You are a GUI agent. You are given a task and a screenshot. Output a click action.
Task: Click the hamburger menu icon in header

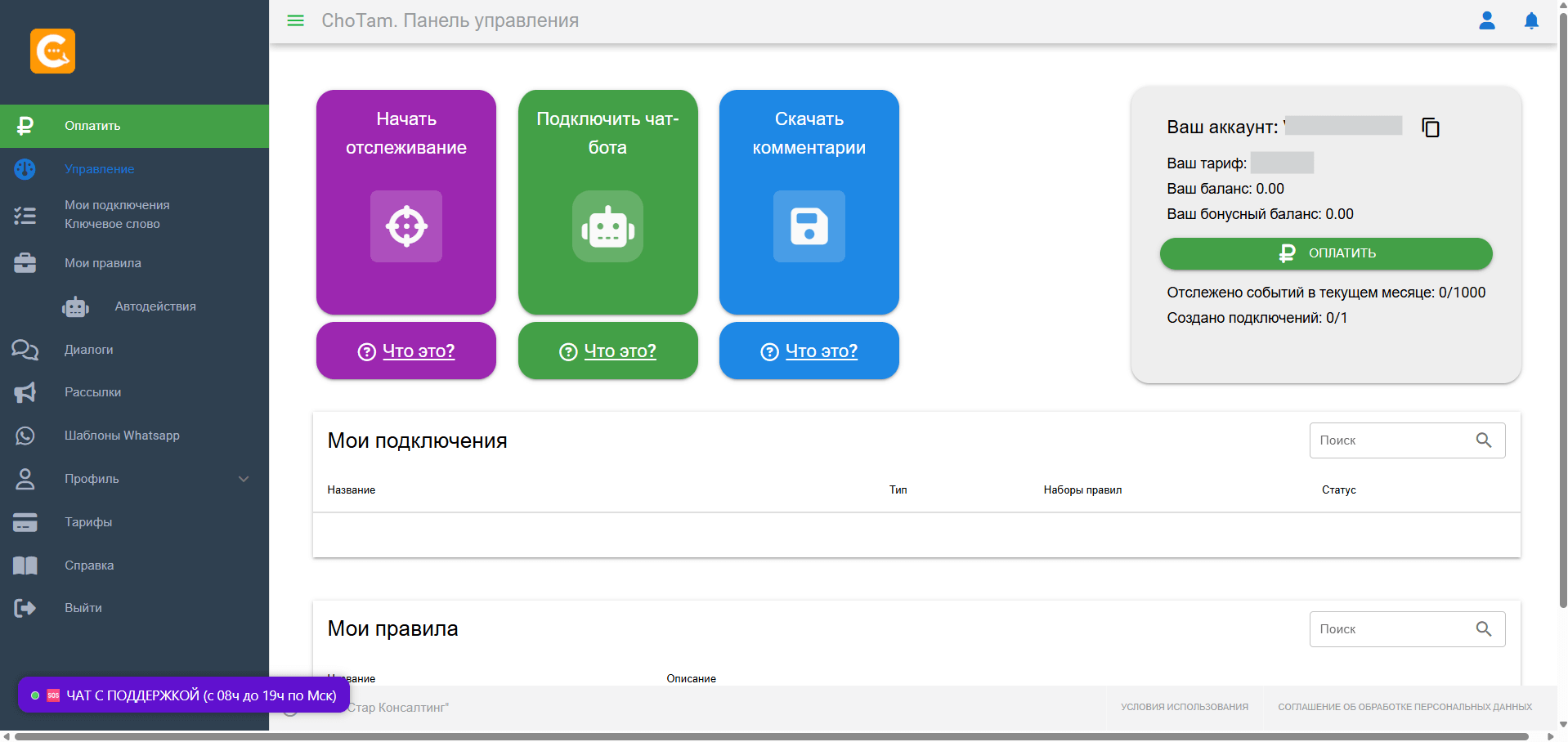coord(295,20)
